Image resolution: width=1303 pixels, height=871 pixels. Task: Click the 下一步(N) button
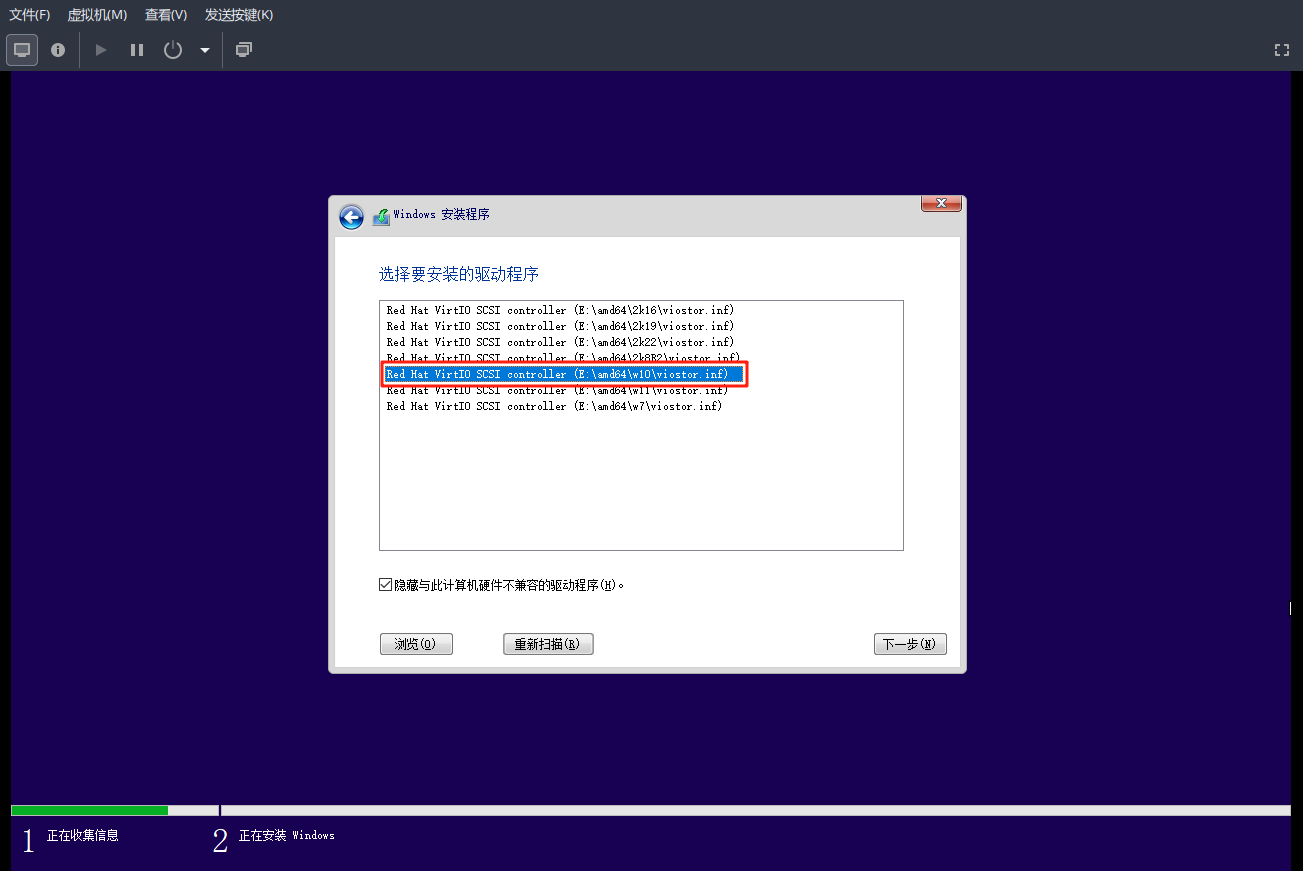coord(910,645)
